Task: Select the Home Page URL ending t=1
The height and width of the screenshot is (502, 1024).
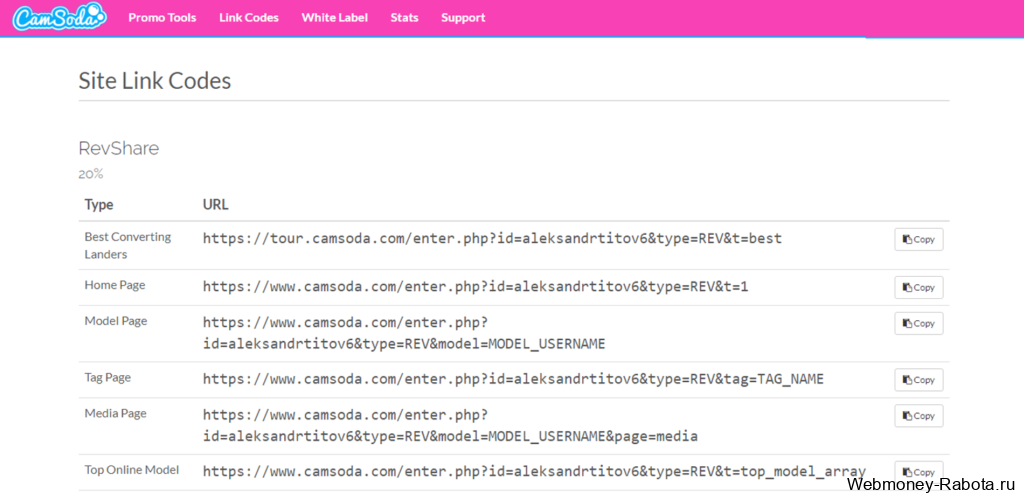Action: coord(475,286)
